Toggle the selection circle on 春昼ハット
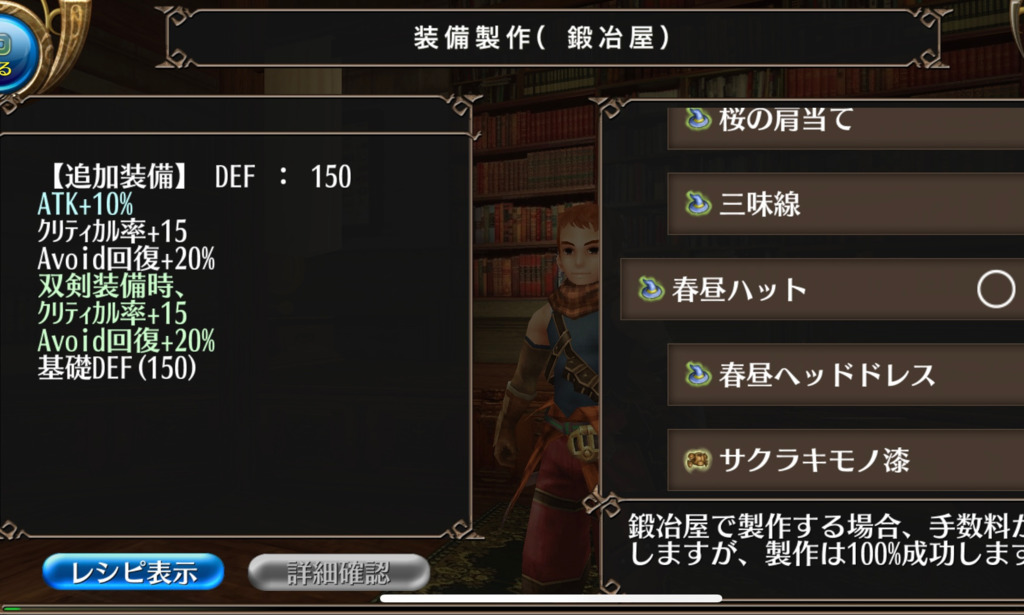 coord(996,289)
